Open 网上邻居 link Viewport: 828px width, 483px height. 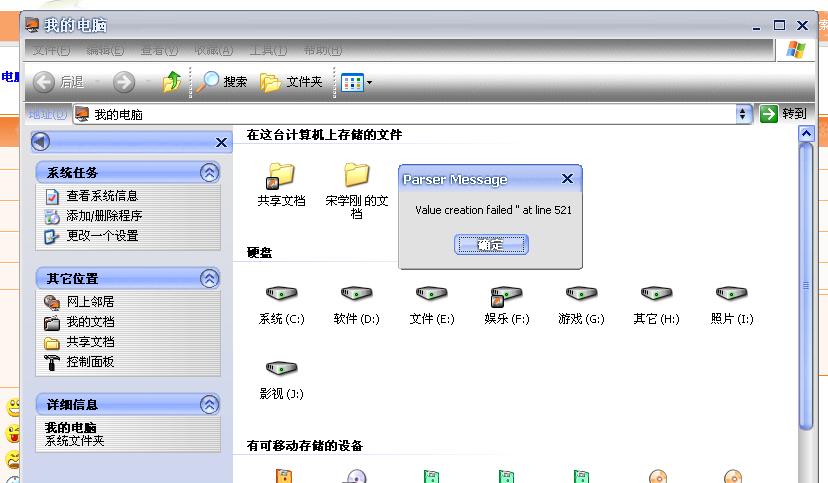point(90,302)
